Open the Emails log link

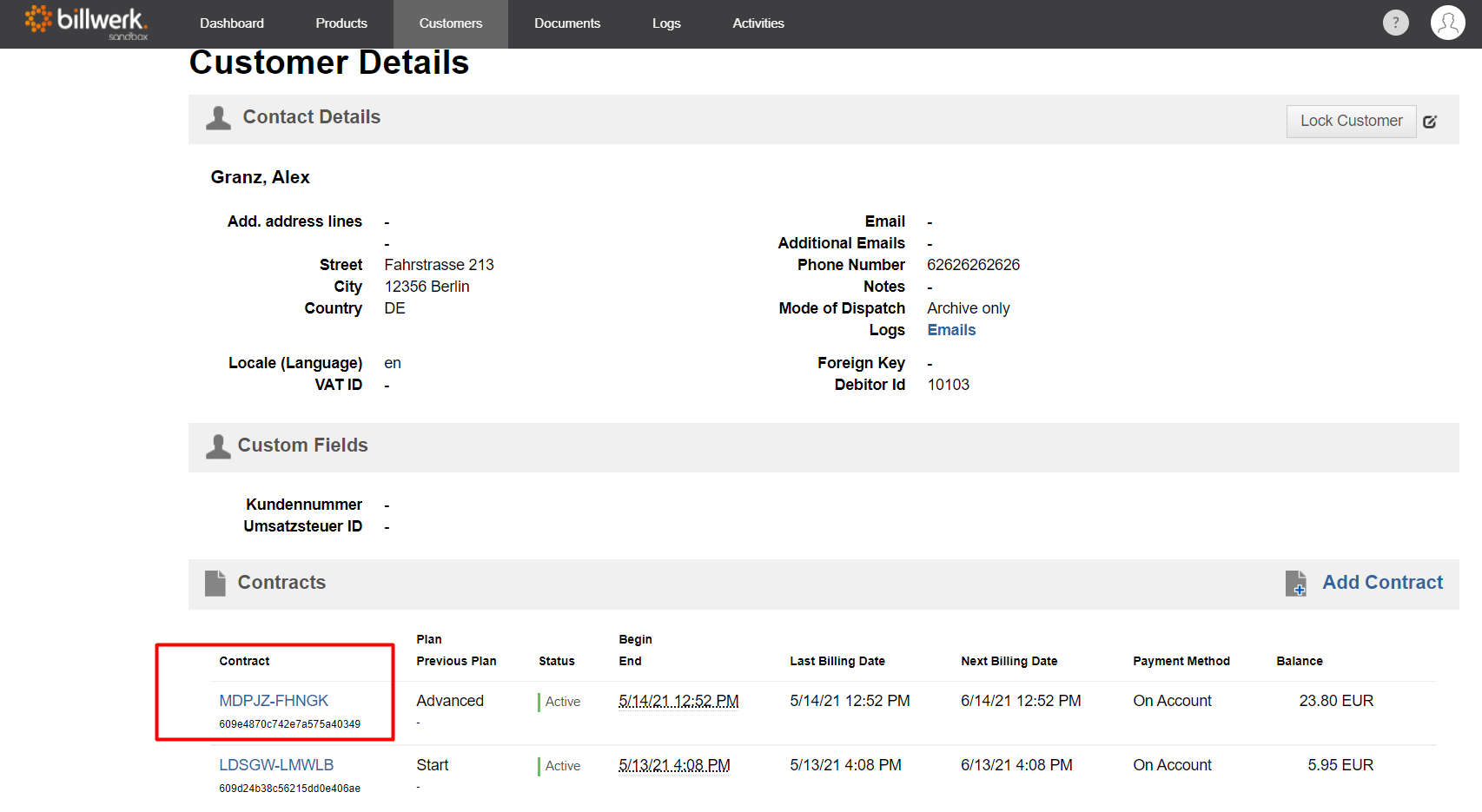[x=951, y=330]
